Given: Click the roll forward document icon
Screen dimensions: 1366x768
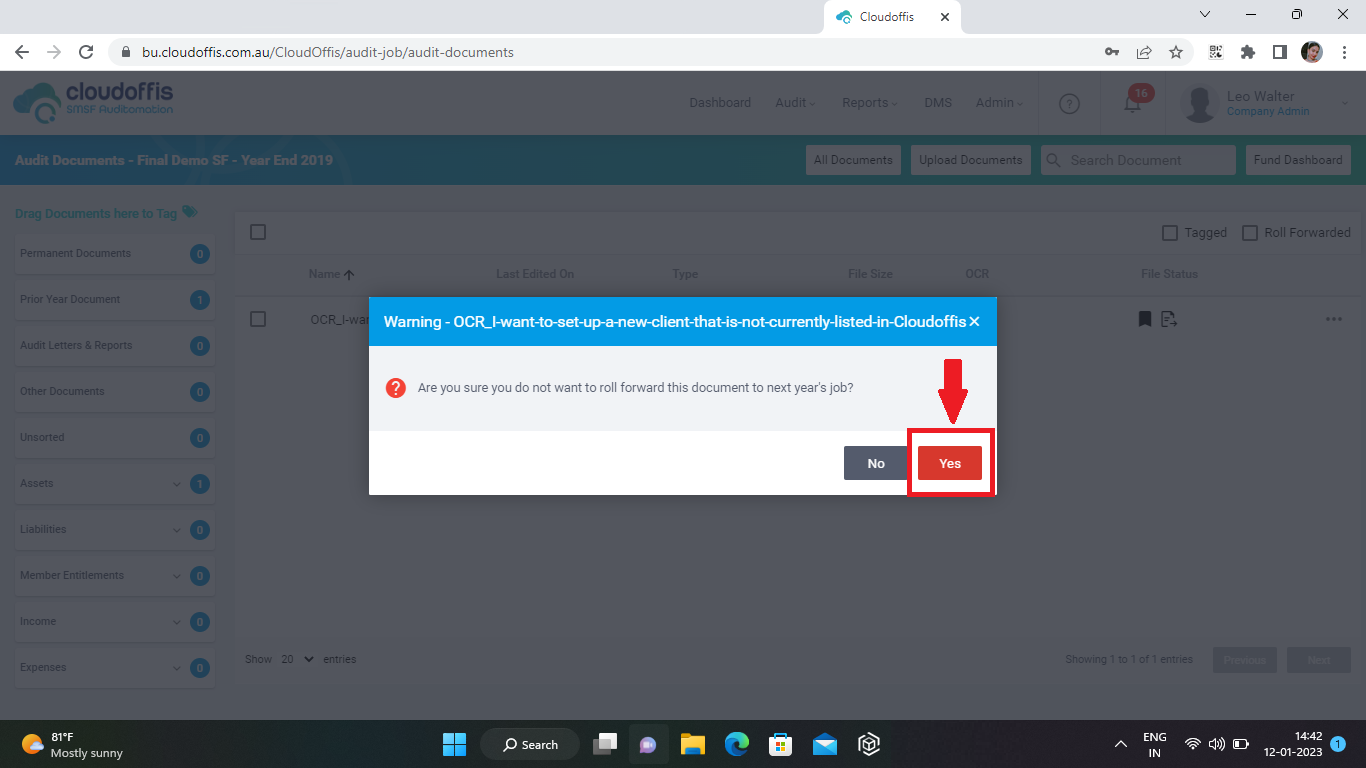Looking at the screenshot, I should click(x=1169, y=319).
